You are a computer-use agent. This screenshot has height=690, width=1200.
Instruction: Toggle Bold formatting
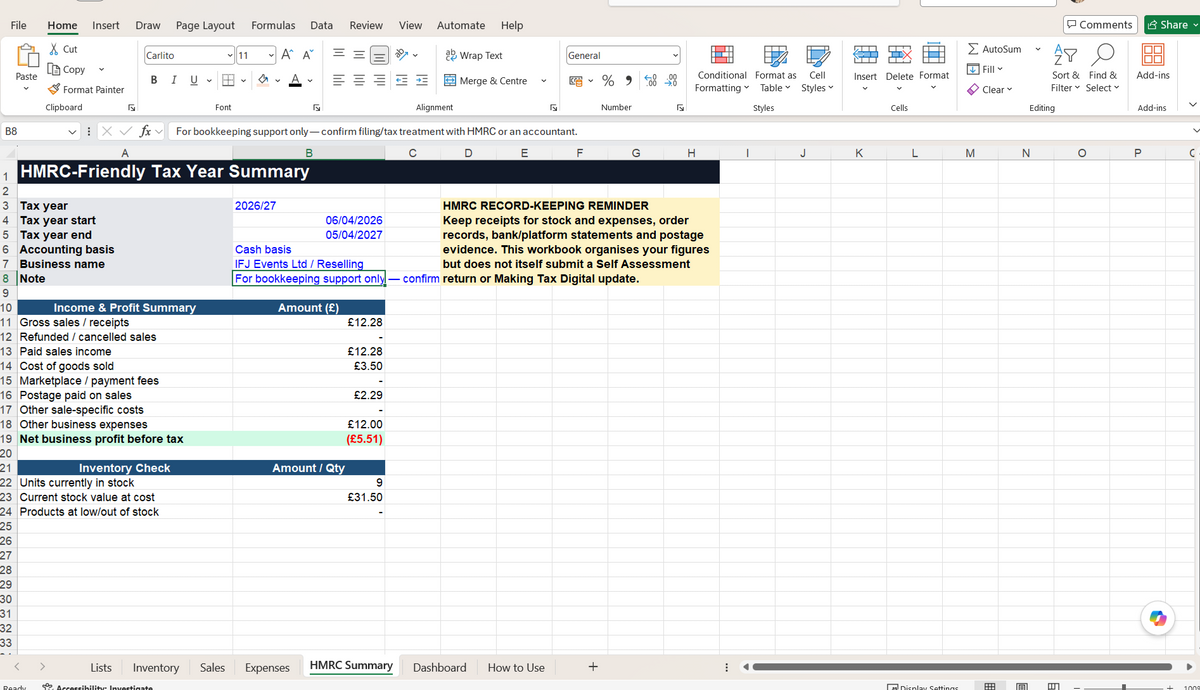tap(154, 81)
